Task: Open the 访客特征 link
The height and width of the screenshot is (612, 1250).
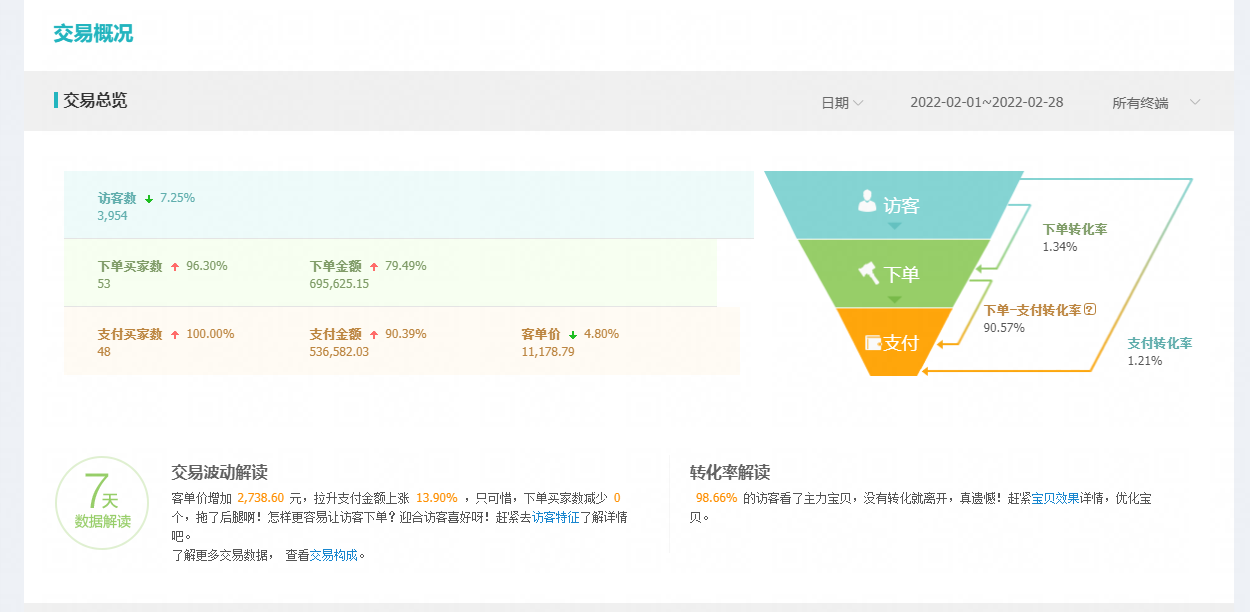Action: [555, 518]
